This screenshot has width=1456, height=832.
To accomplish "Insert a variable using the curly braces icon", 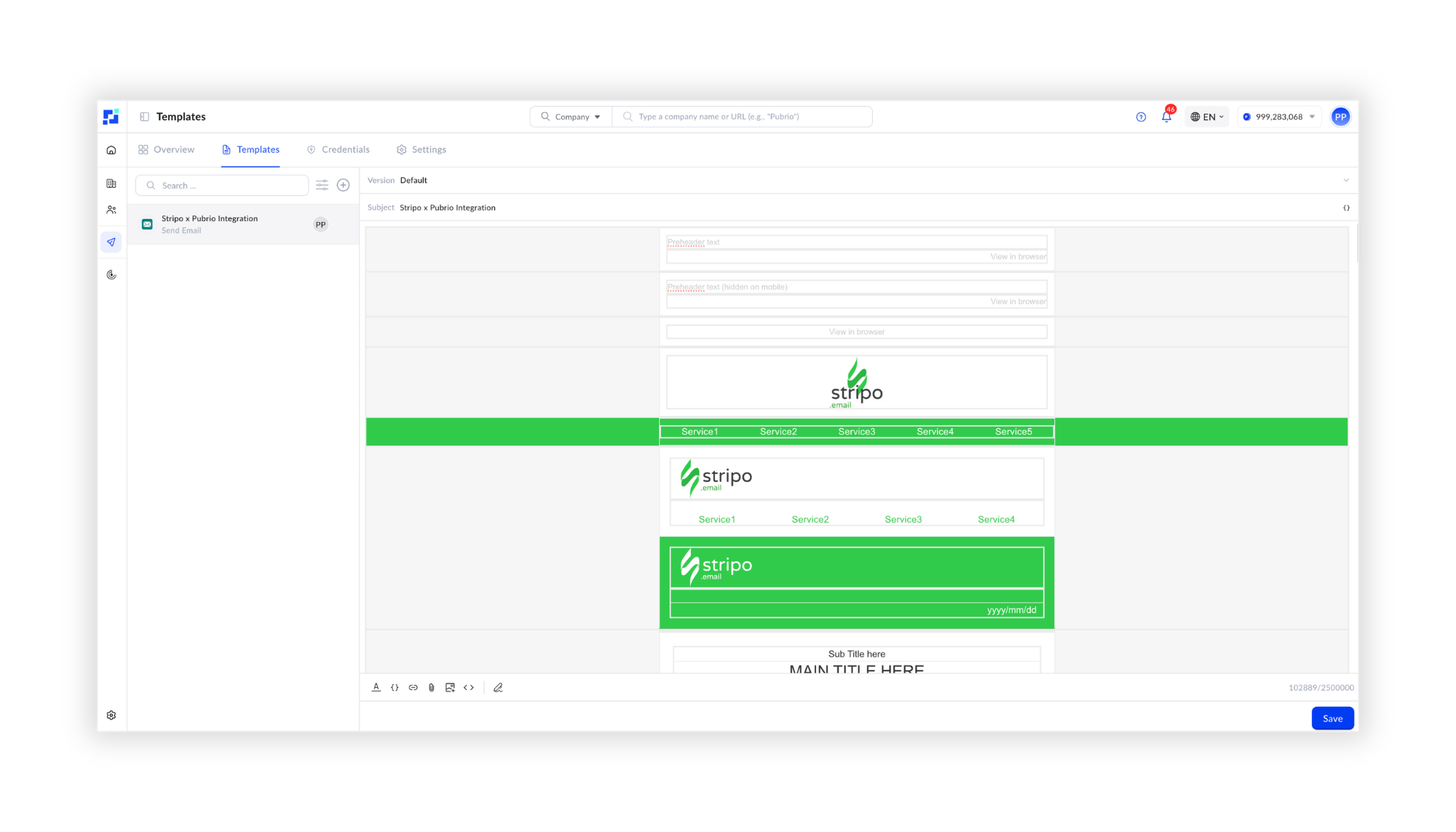I will 395,687.
